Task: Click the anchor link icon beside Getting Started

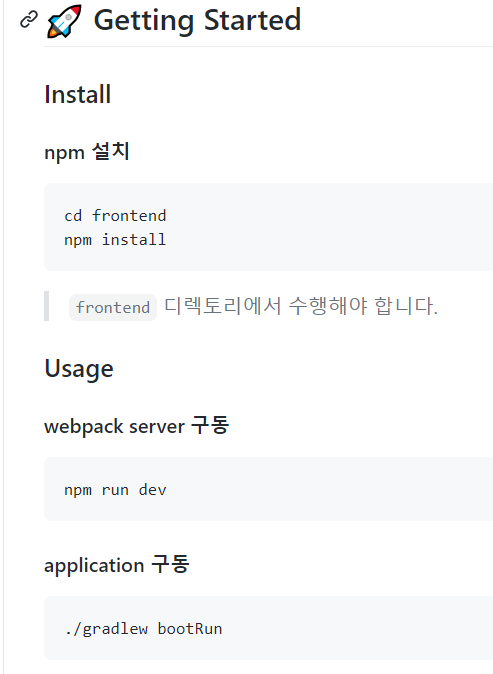Action: [29, 20]
